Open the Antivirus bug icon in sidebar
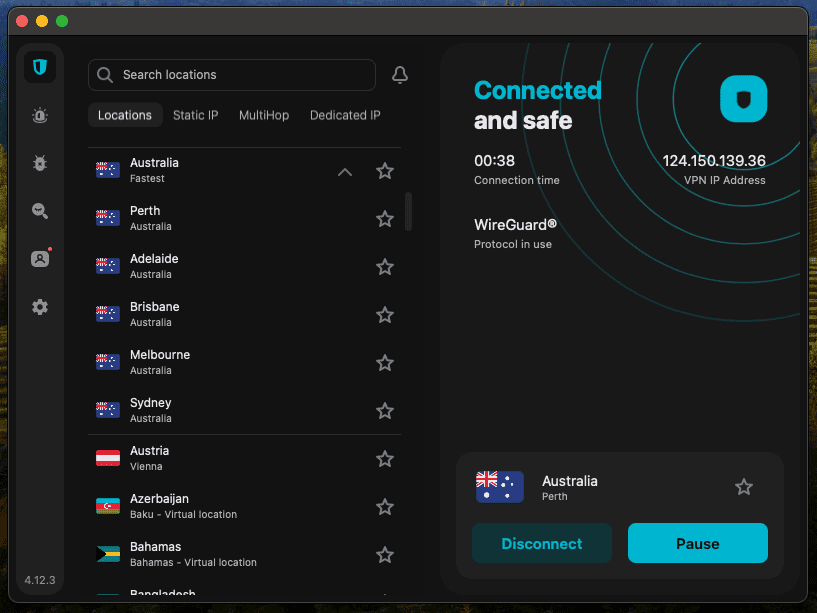 coord(40,163)
